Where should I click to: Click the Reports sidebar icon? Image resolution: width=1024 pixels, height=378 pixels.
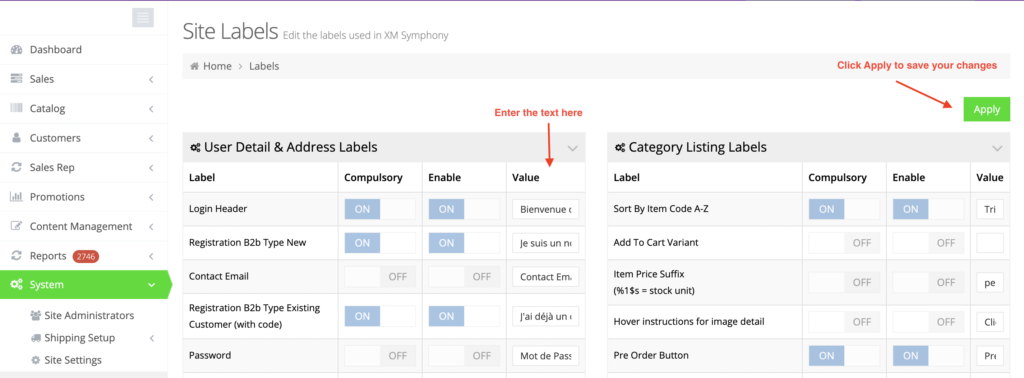[x=17, y=256]
